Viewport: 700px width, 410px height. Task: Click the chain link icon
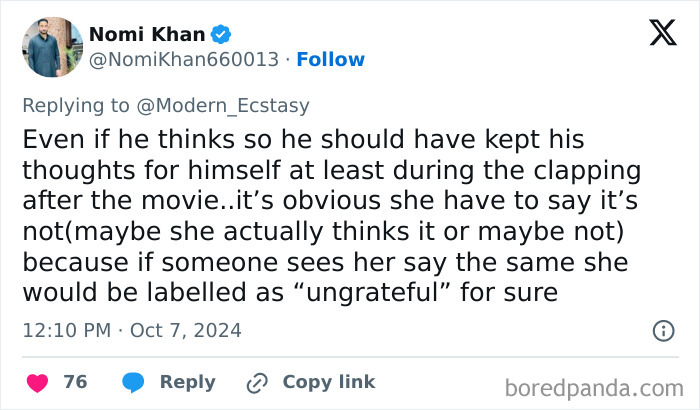click(258, 382)
